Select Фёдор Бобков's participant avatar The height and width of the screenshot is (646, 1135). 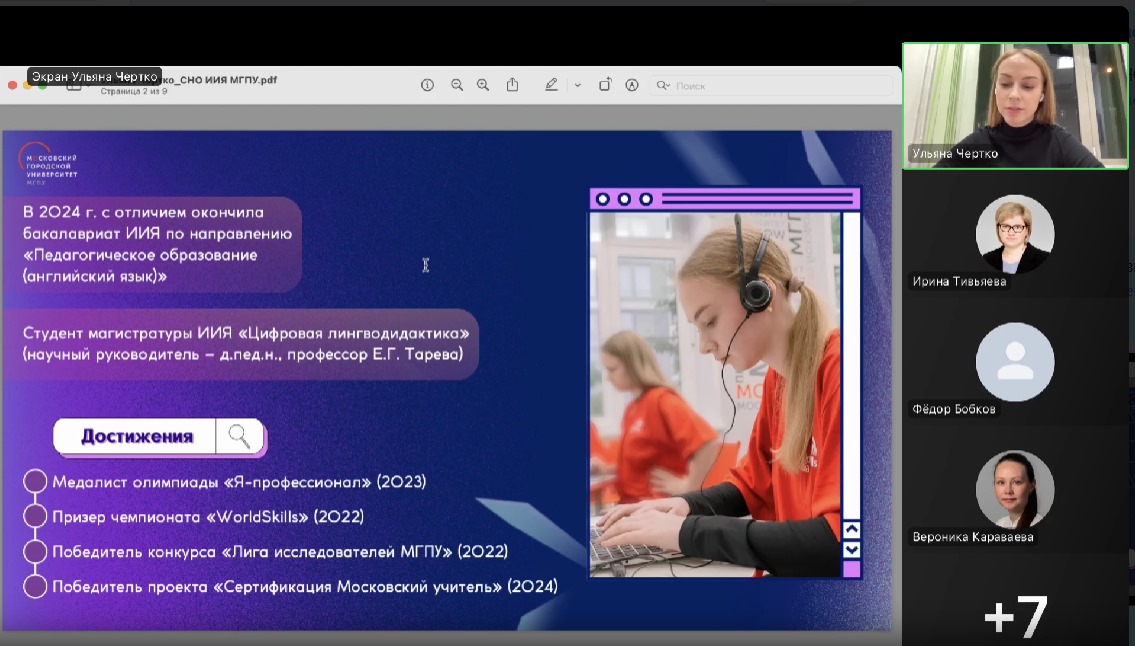(x=1014, y=362)
